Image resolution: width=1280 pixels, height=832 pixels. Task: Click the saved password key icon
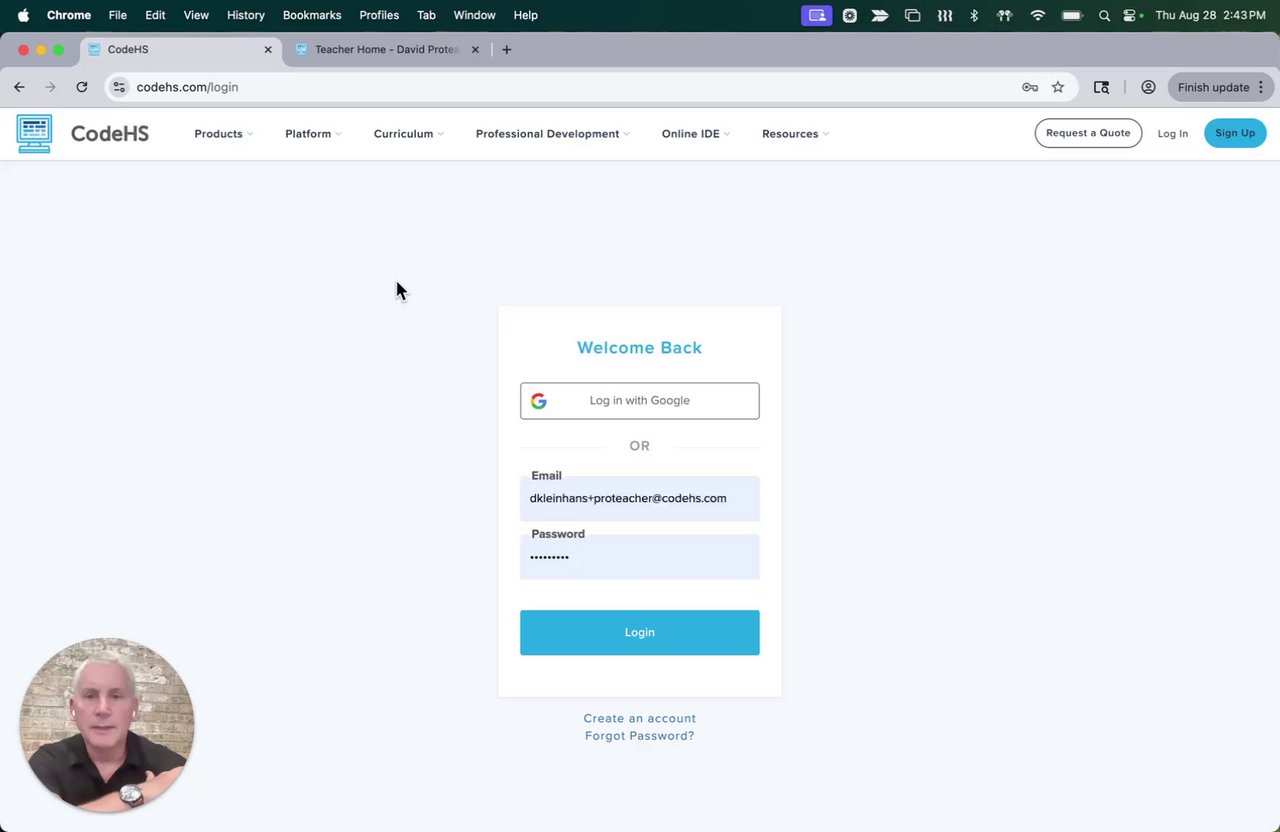(x=1029, y=87)
